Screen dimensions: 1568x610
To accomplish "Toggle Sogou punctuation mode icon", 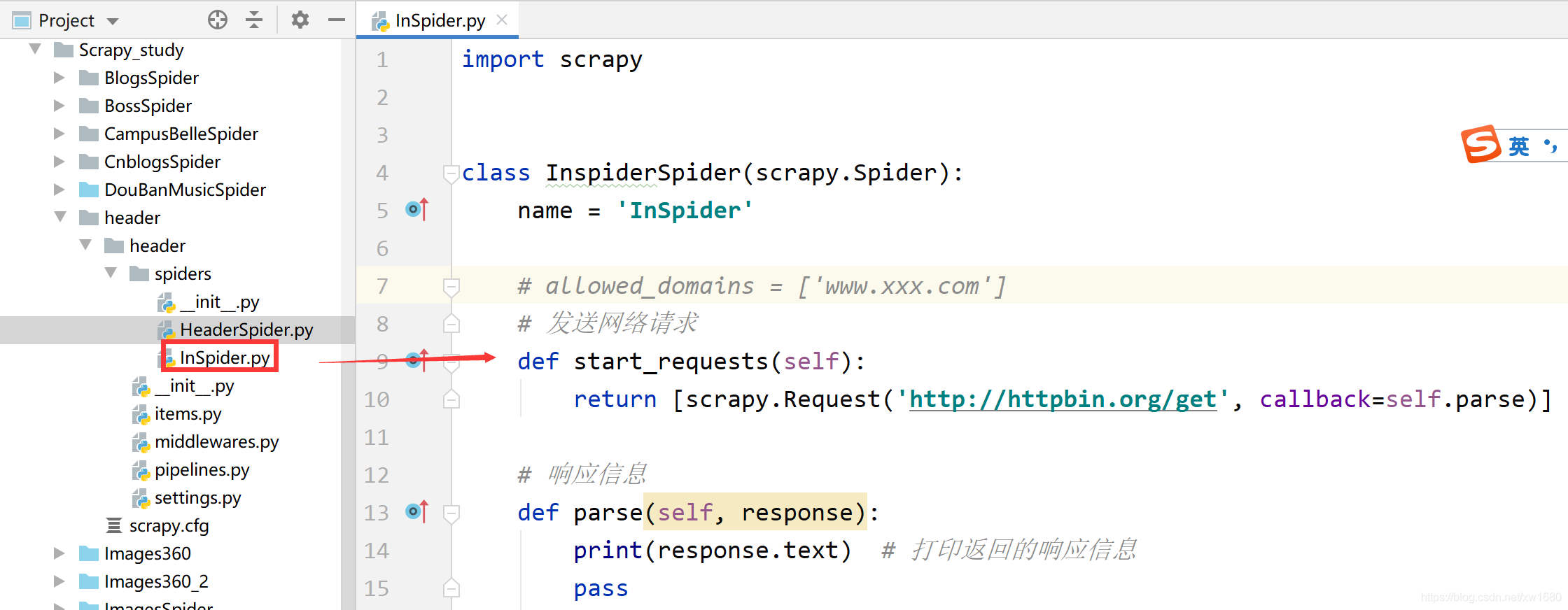I will point(1550,146).
